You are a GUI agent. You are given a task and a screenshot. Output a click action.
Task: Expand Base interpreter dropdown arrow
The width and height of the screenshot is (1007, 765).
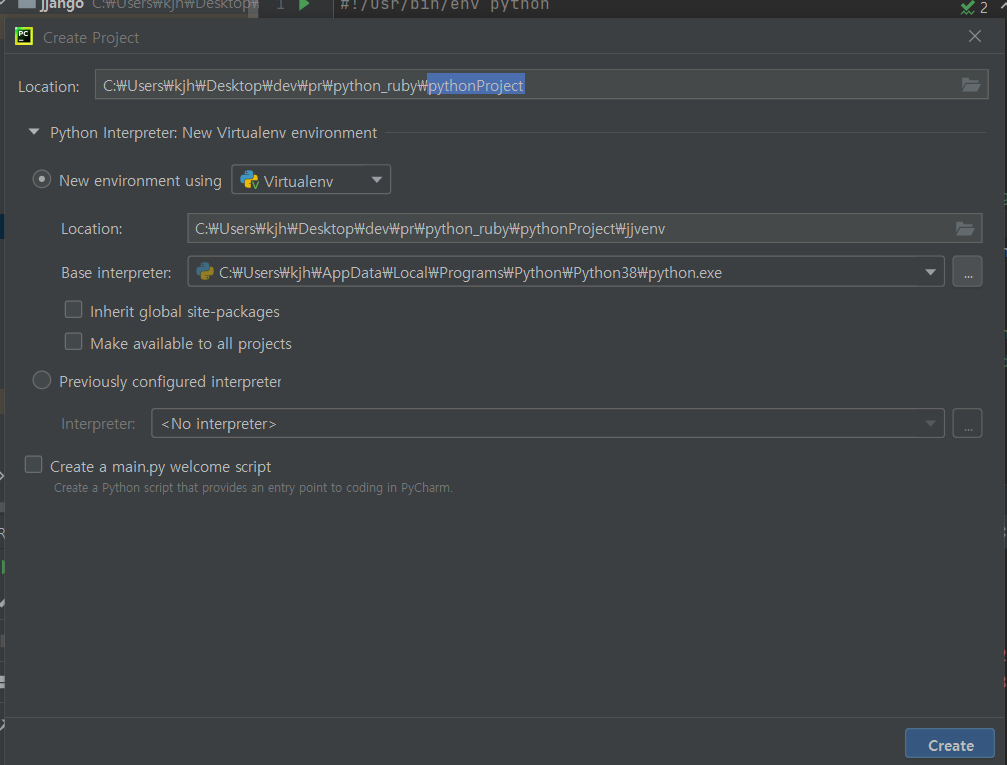[x=930, y=272]
